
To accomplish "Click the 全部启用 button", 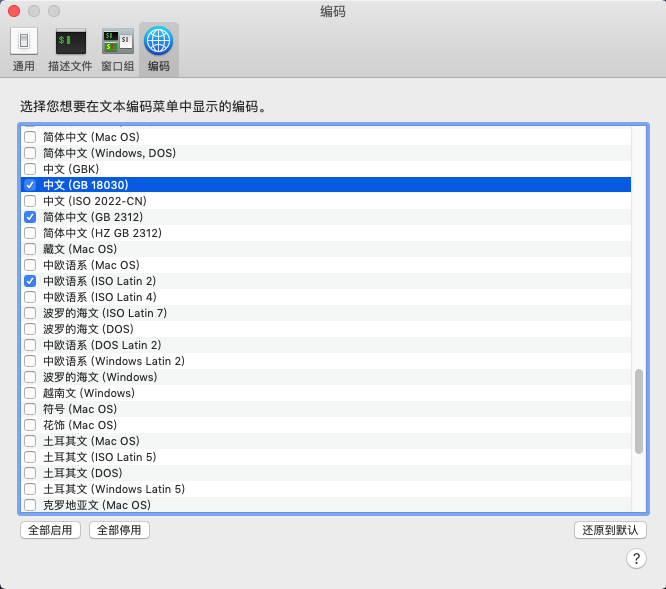I will coord(50,530).
